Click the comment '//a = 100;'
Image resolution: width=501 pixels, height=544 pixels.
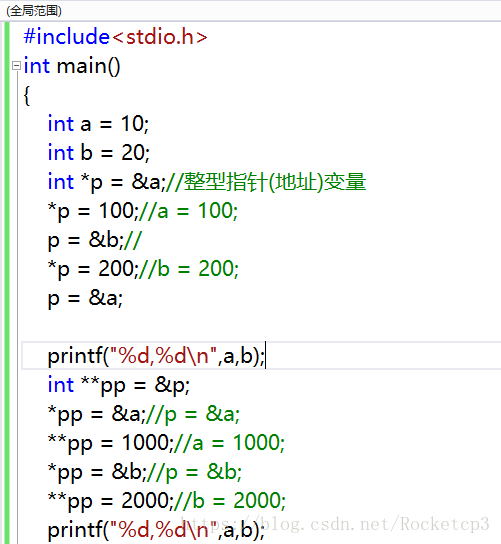pos(188,211)
